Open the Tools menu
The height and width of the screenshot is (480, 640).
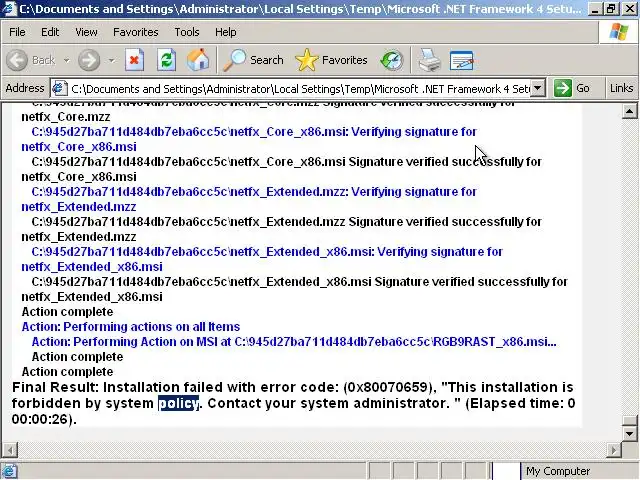point(187,32)
